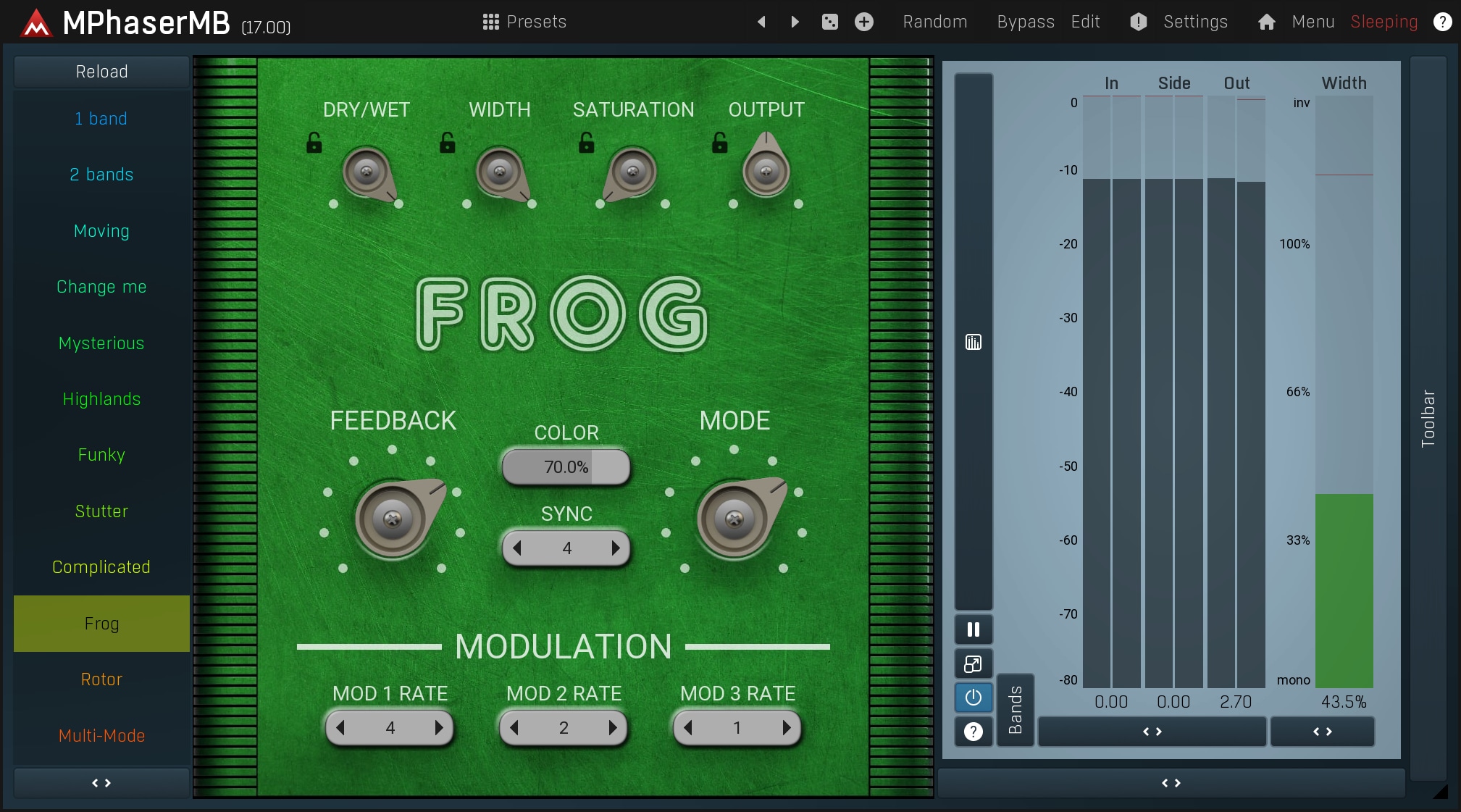
Task: Click the Reload button
Action: click(101, 72)
